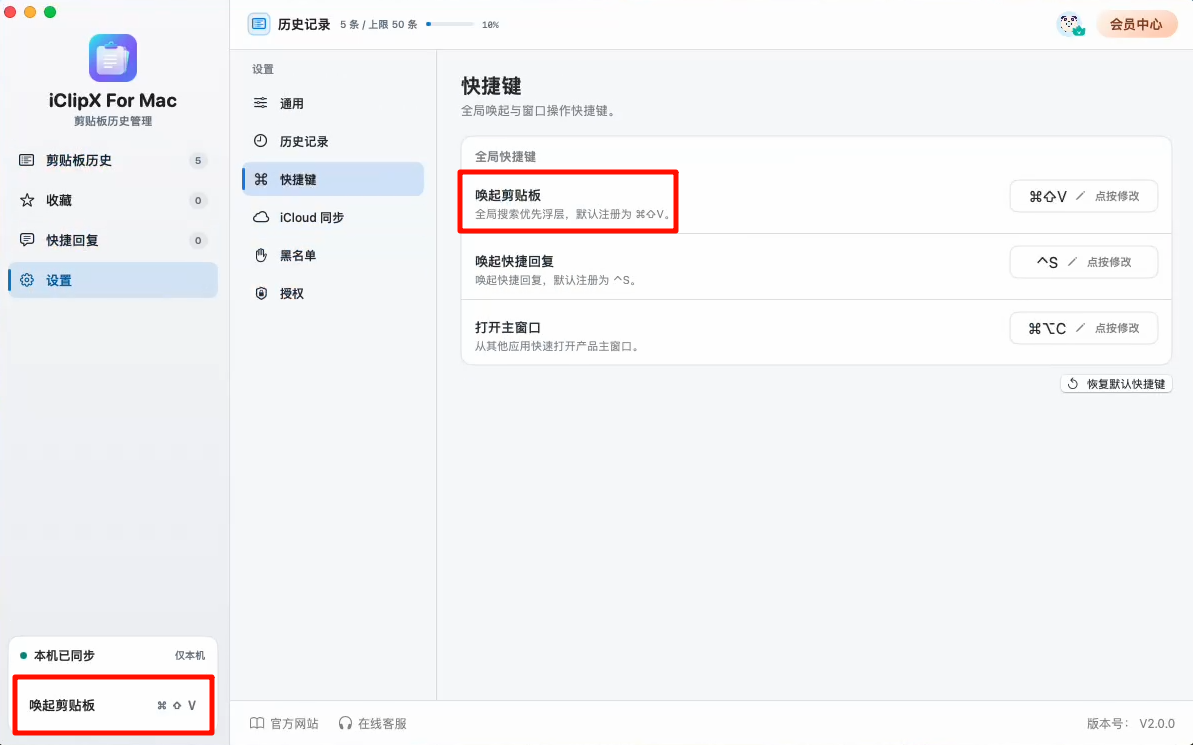Click the shield icon for 授权

click(x=261, y=293)
